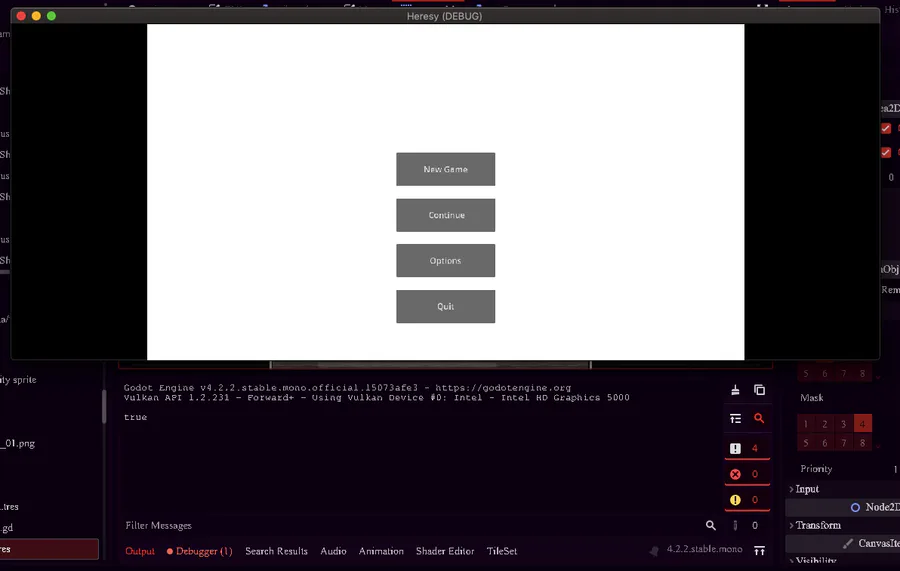Expand the Transform section in inspector
Image resolution: width=900 pixels, height=571 pixels.
pyautogui.click(x=815, y=525)
